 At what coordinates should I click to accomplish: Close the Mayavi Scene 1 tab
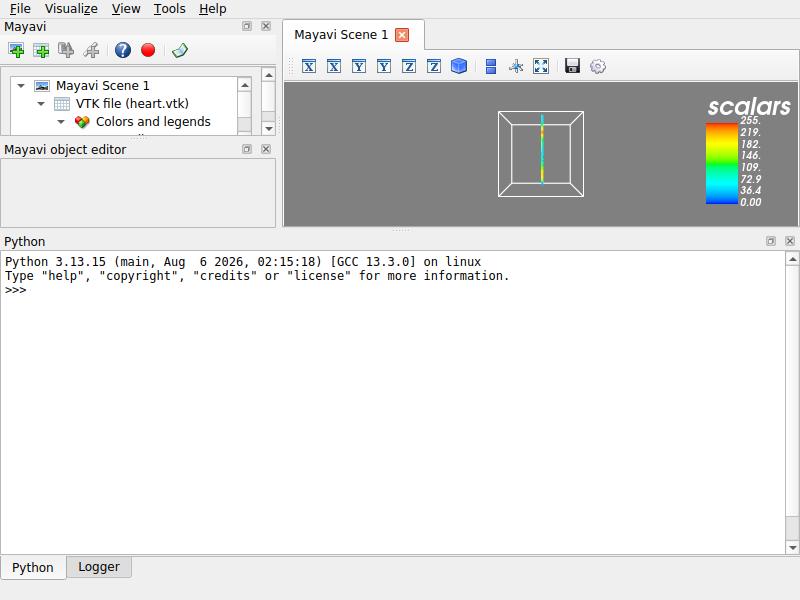tap(402, 35)
